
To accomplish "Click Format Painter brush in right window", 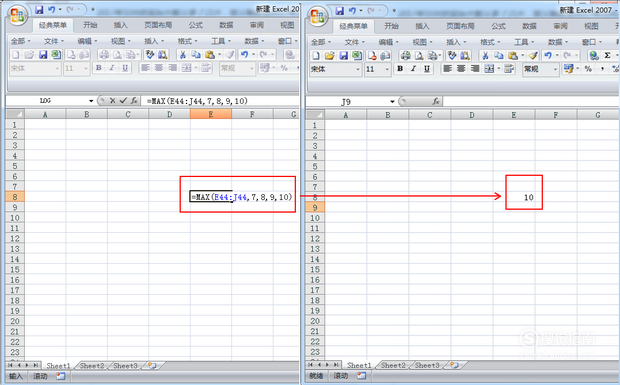I will click(x=533, y=55).
